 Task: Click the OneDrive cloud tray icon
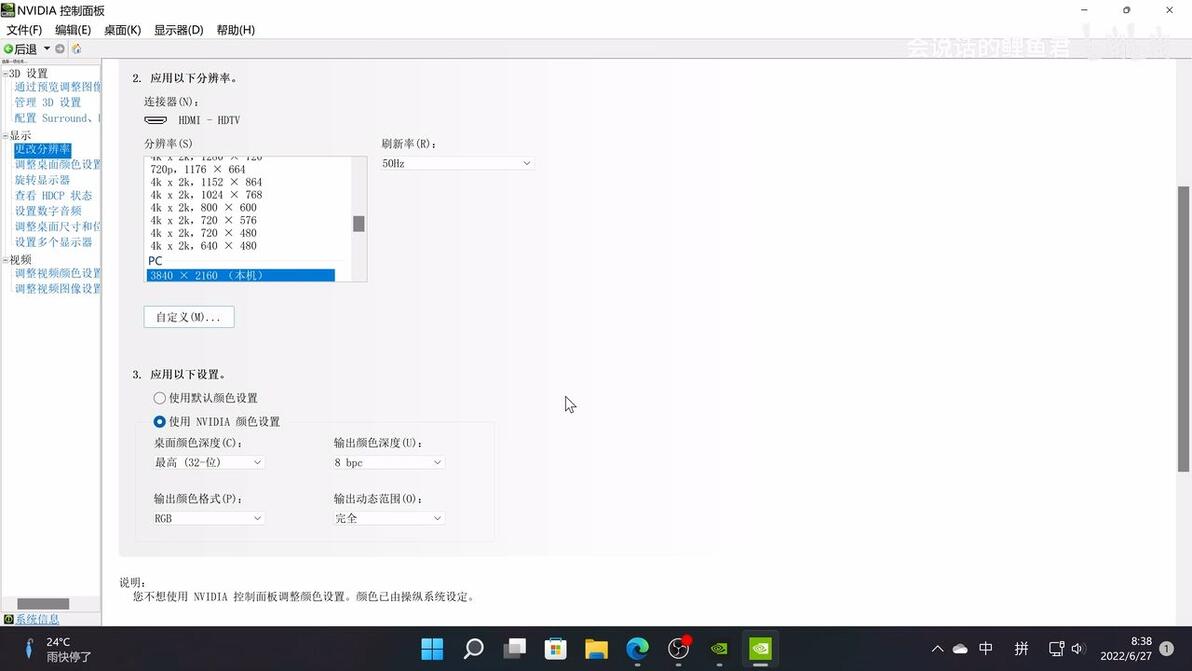click(x=960, y=648)
